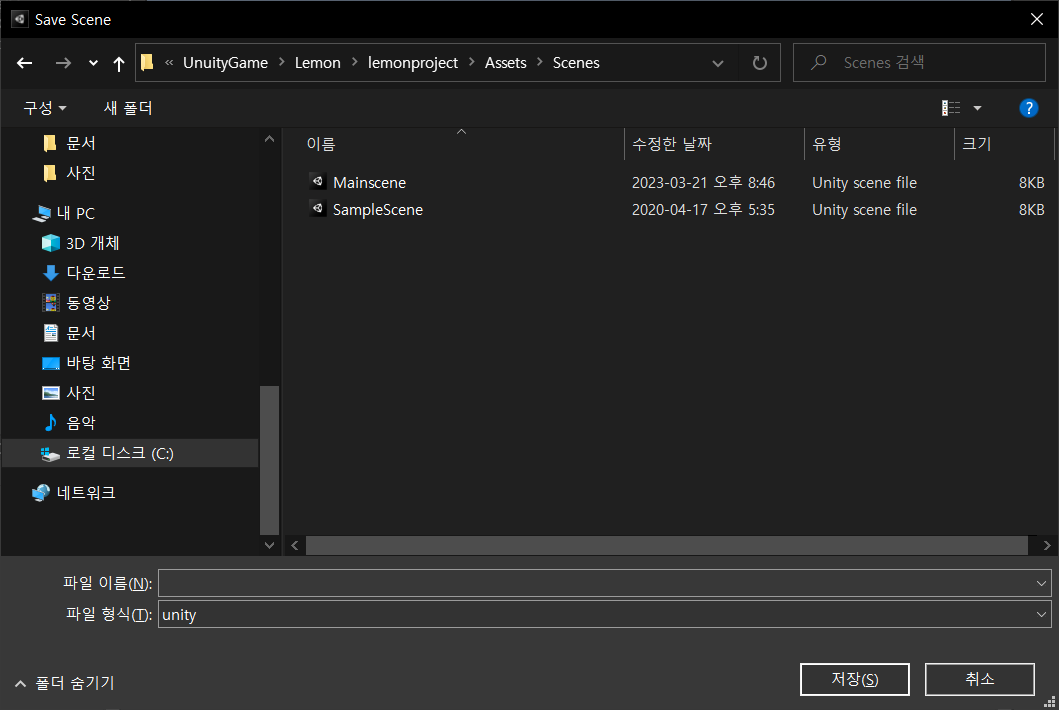Screen dimensions: 1059x710
Task: Click the Mainscene Unity file icon
Action: [x=317, y=182]
